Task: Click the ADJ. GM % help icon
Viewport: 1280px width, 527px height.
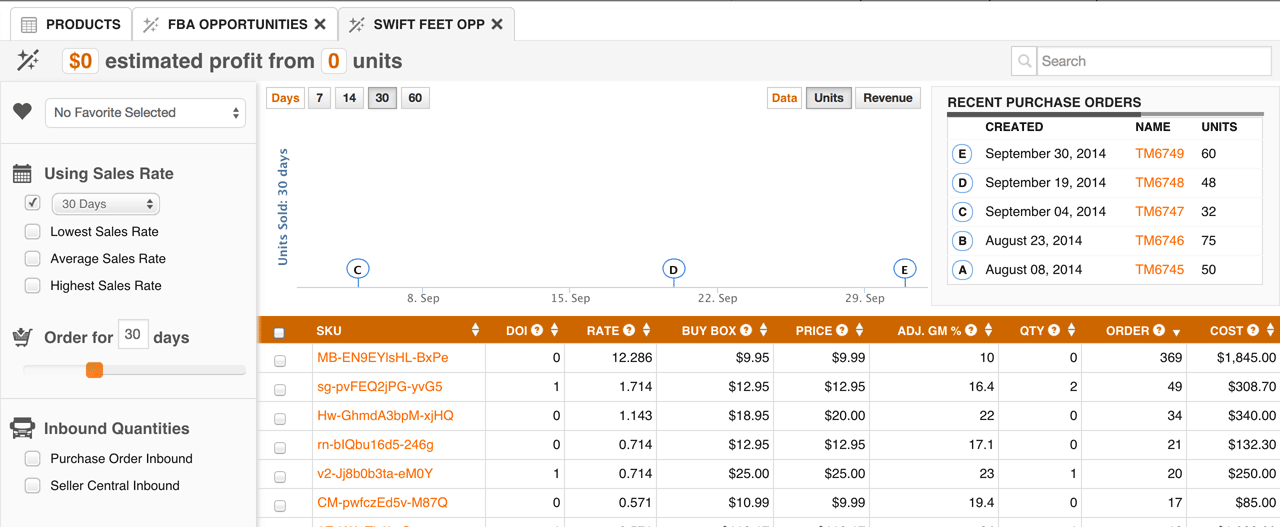Action: pyautogui.click(x=971, y=331)
